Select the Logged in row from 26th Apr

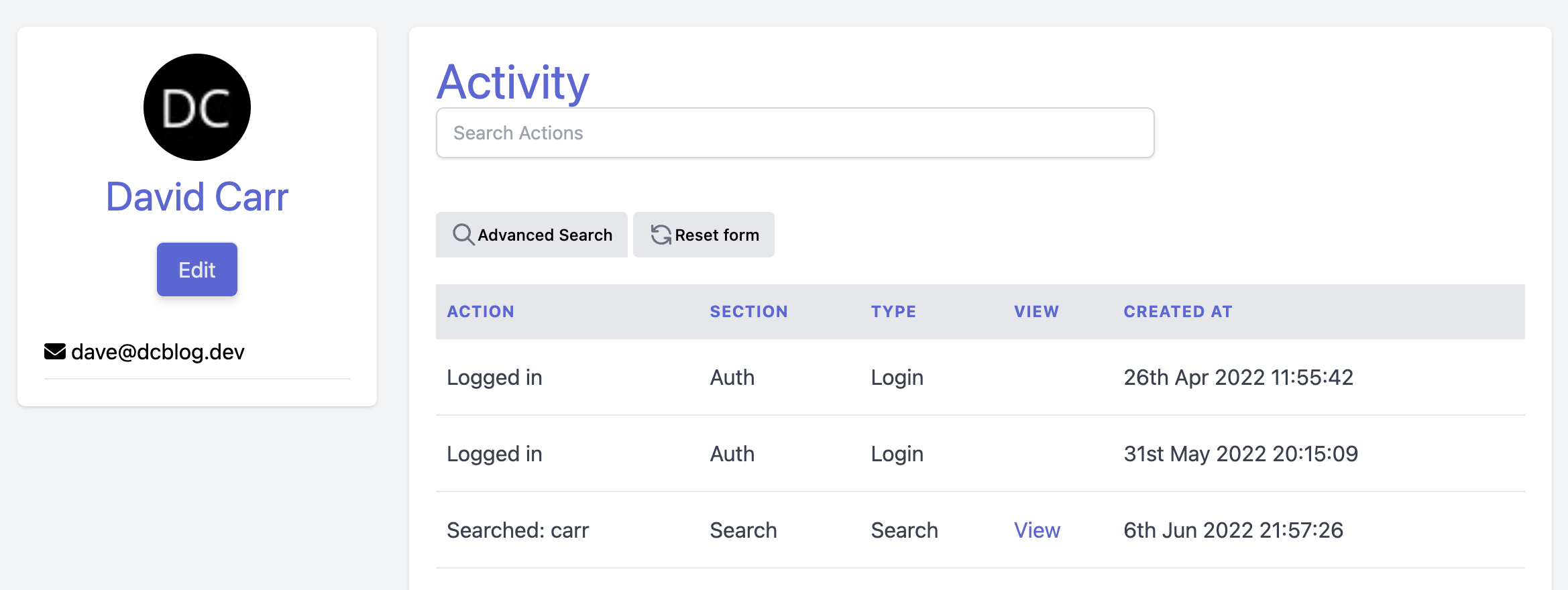[x=980, y=377]
